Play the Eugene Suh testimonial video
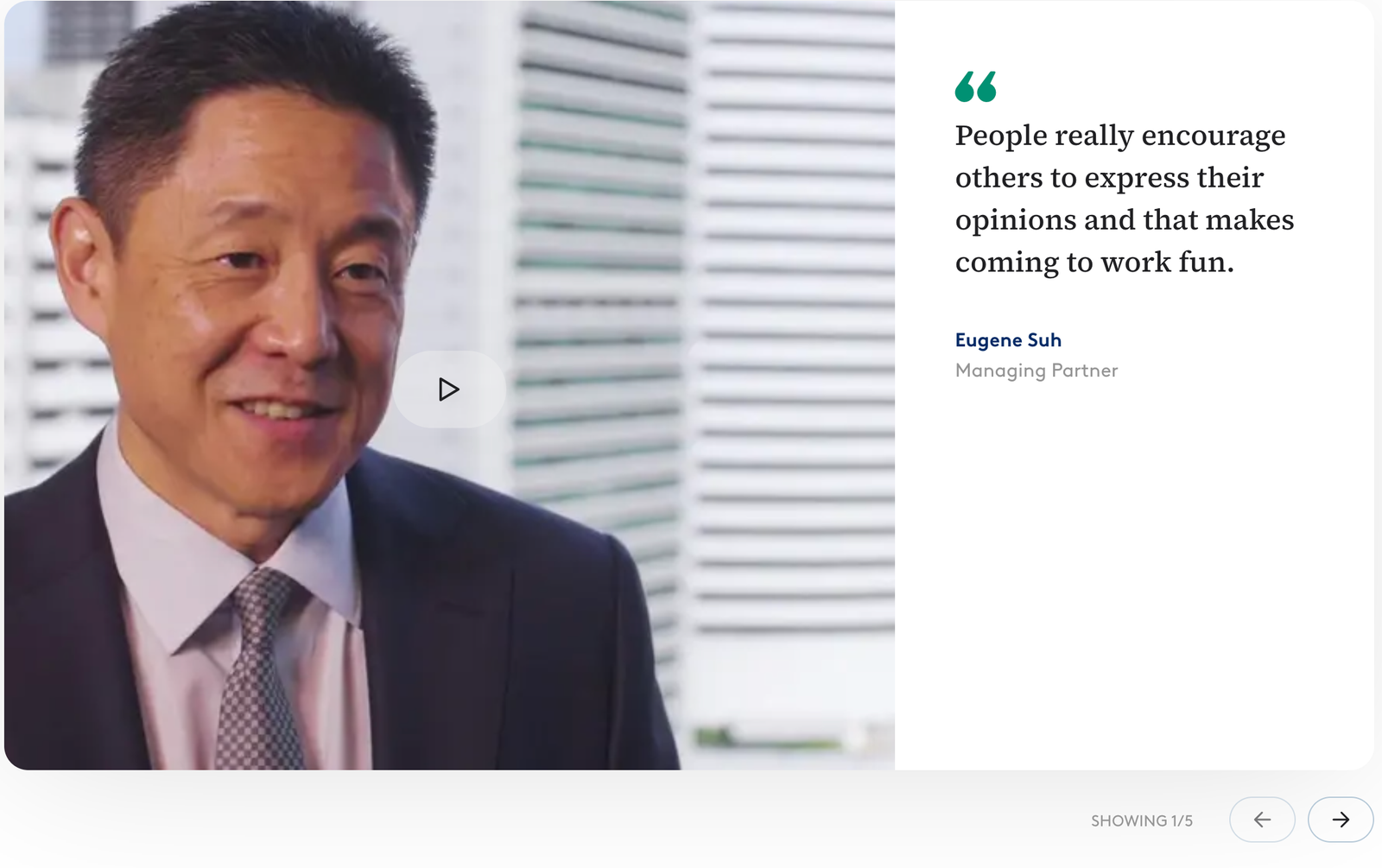The width and height of the screenshot is (1382, 868). (449, 390)
